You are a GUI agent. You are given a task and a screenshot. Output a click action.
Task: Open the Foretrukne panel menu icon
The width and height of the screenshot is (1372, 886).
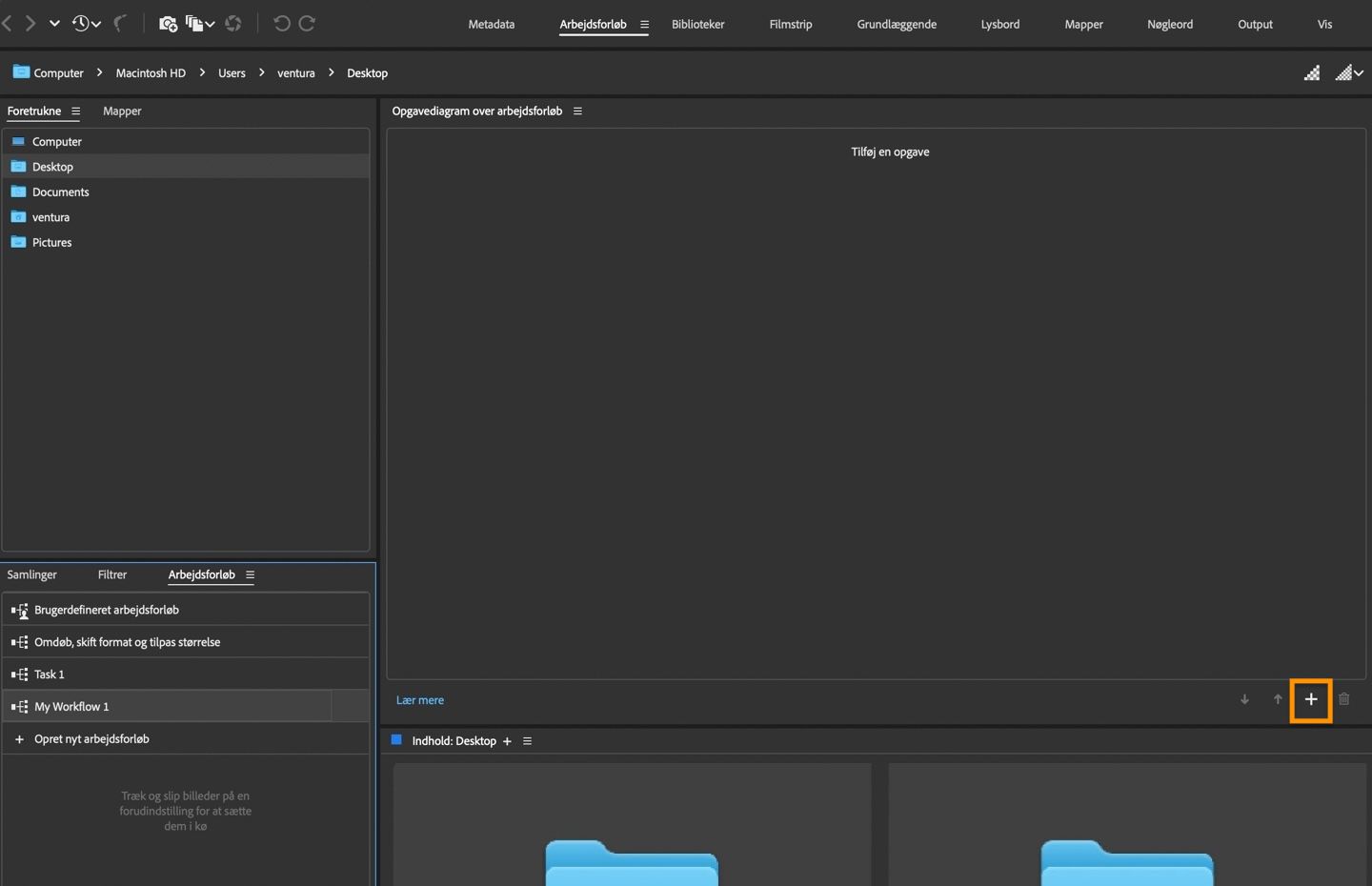[75, 111]
